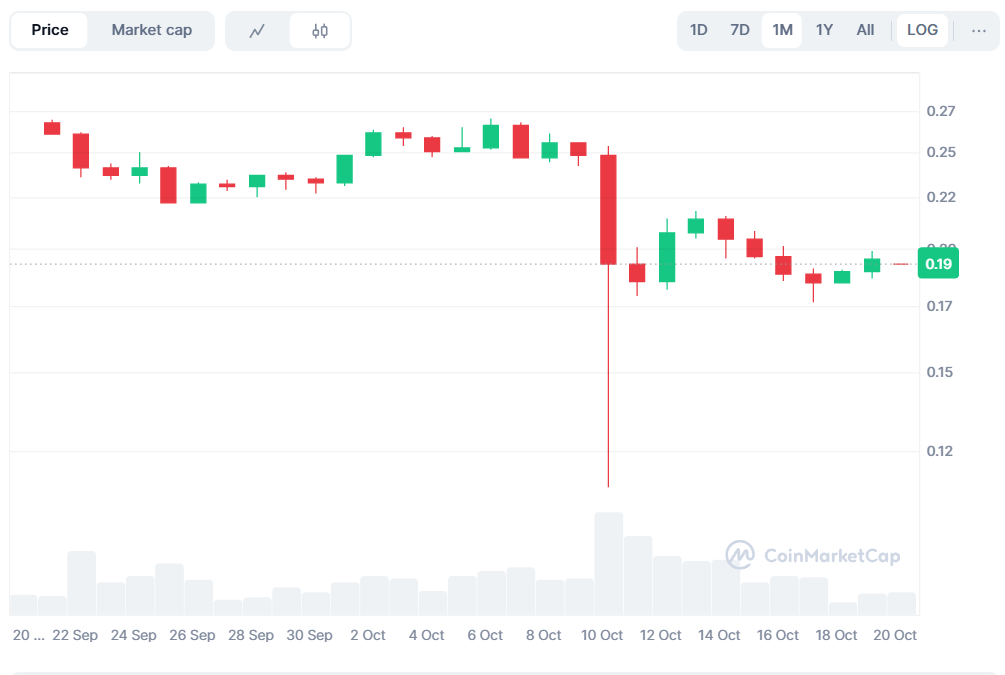Click the 22 Sep date label
The width and height of the screenshot is (1005, 675).
[x=75, y=635]
